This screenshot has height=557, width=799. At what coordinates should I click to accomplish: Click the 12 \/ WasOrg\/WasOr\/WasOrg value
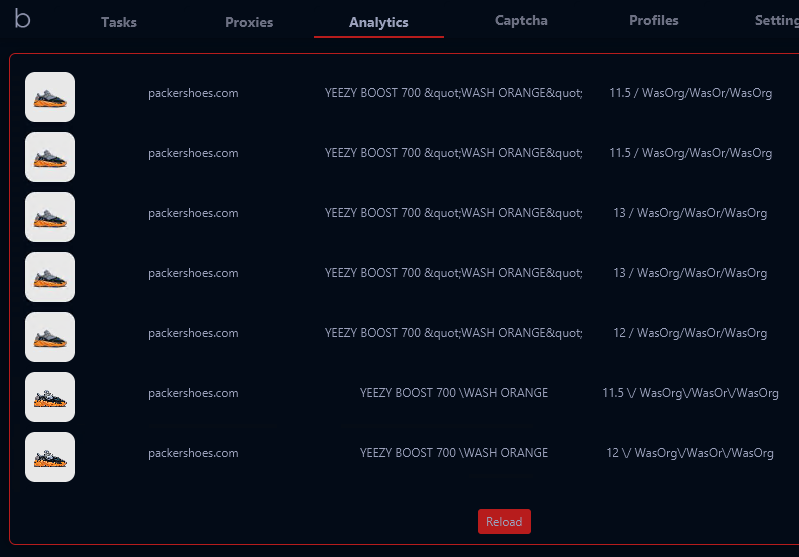[690, 453]
